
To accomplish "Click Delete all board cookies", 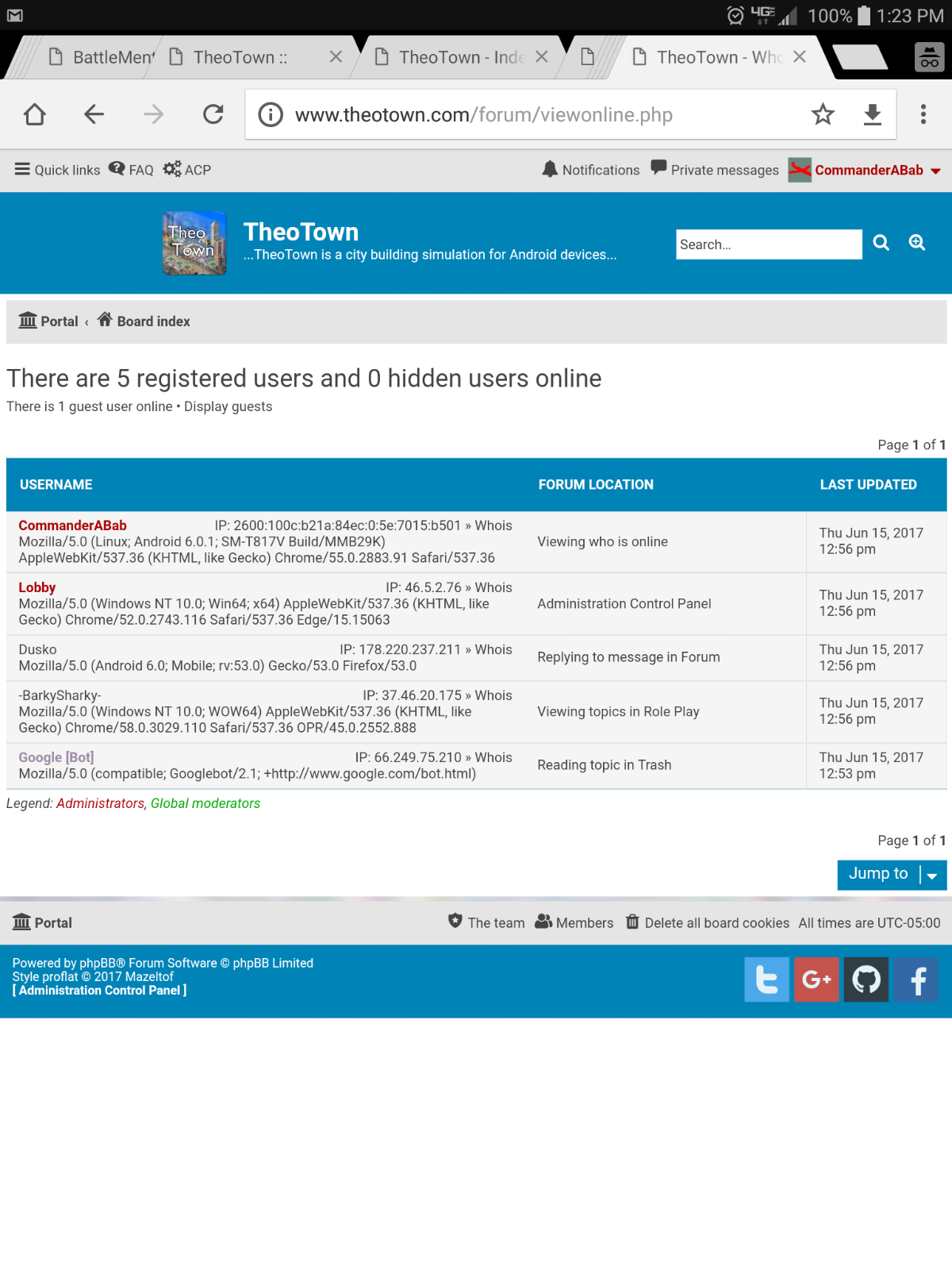I will point(708,922).
